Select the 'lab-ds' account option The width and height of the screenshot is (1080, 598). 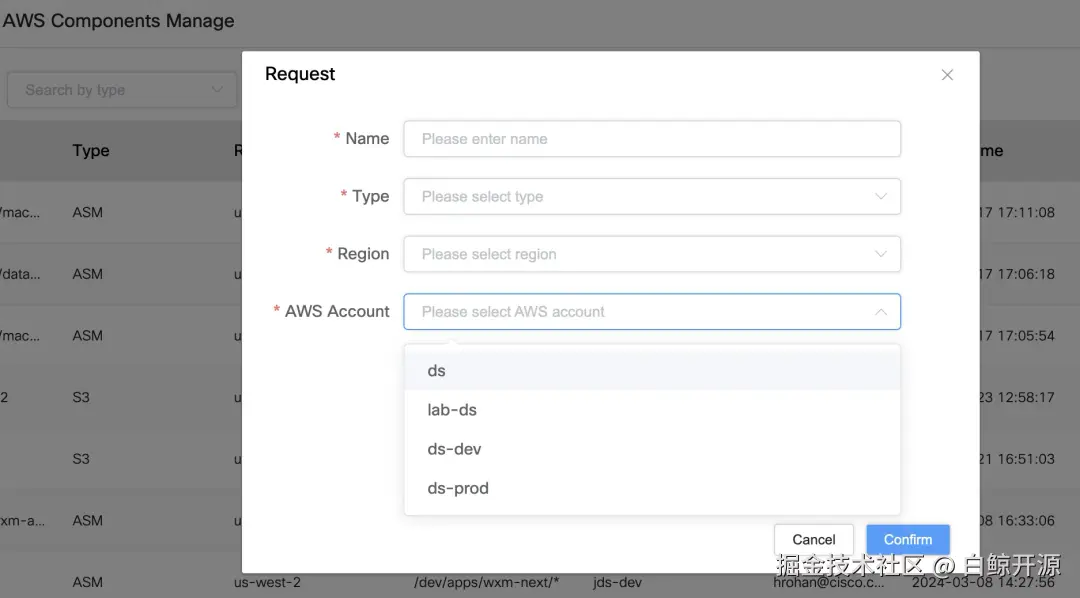(x=652, y=410)
